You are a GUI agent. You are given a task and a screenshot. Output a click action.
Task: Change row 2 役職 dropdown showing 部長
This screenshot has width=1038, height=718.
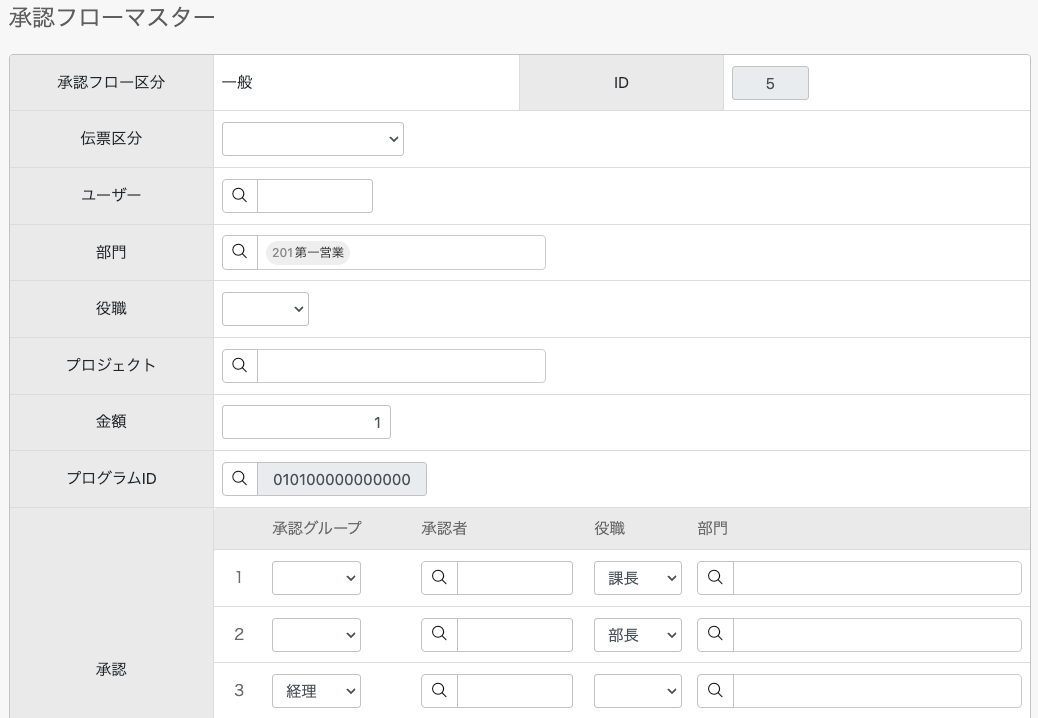click(637, 635)
